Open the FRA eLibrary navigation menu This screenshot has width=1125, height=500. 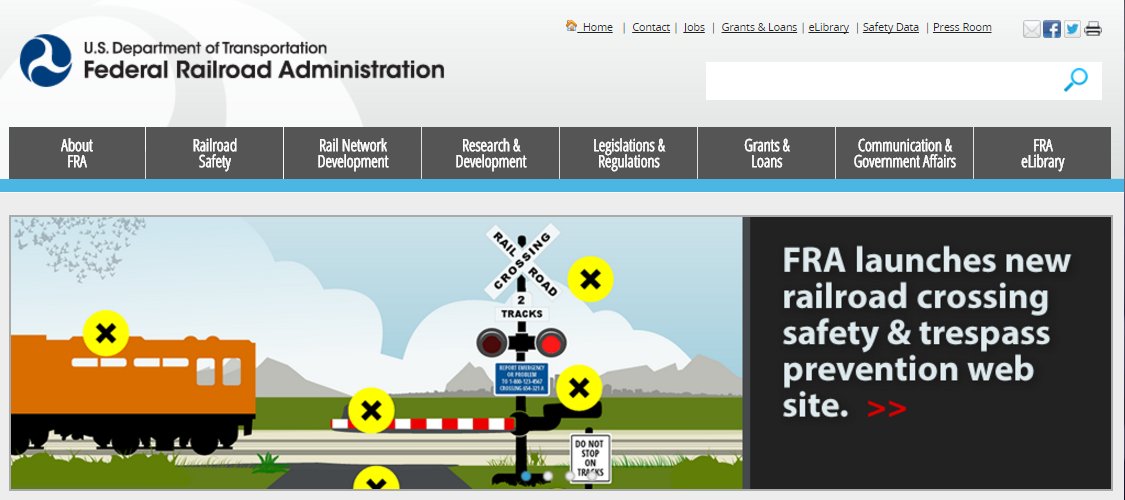point(1042,153)
